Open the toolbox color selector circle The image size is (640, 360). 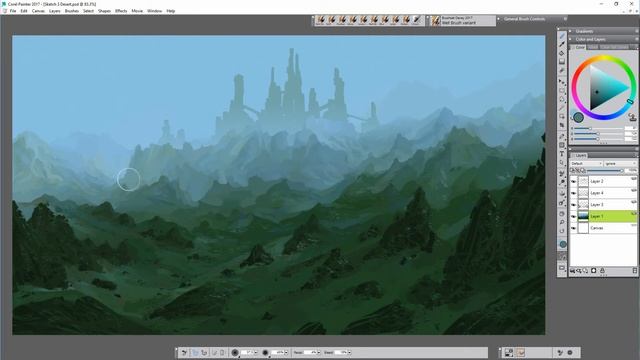coord(563,244)
